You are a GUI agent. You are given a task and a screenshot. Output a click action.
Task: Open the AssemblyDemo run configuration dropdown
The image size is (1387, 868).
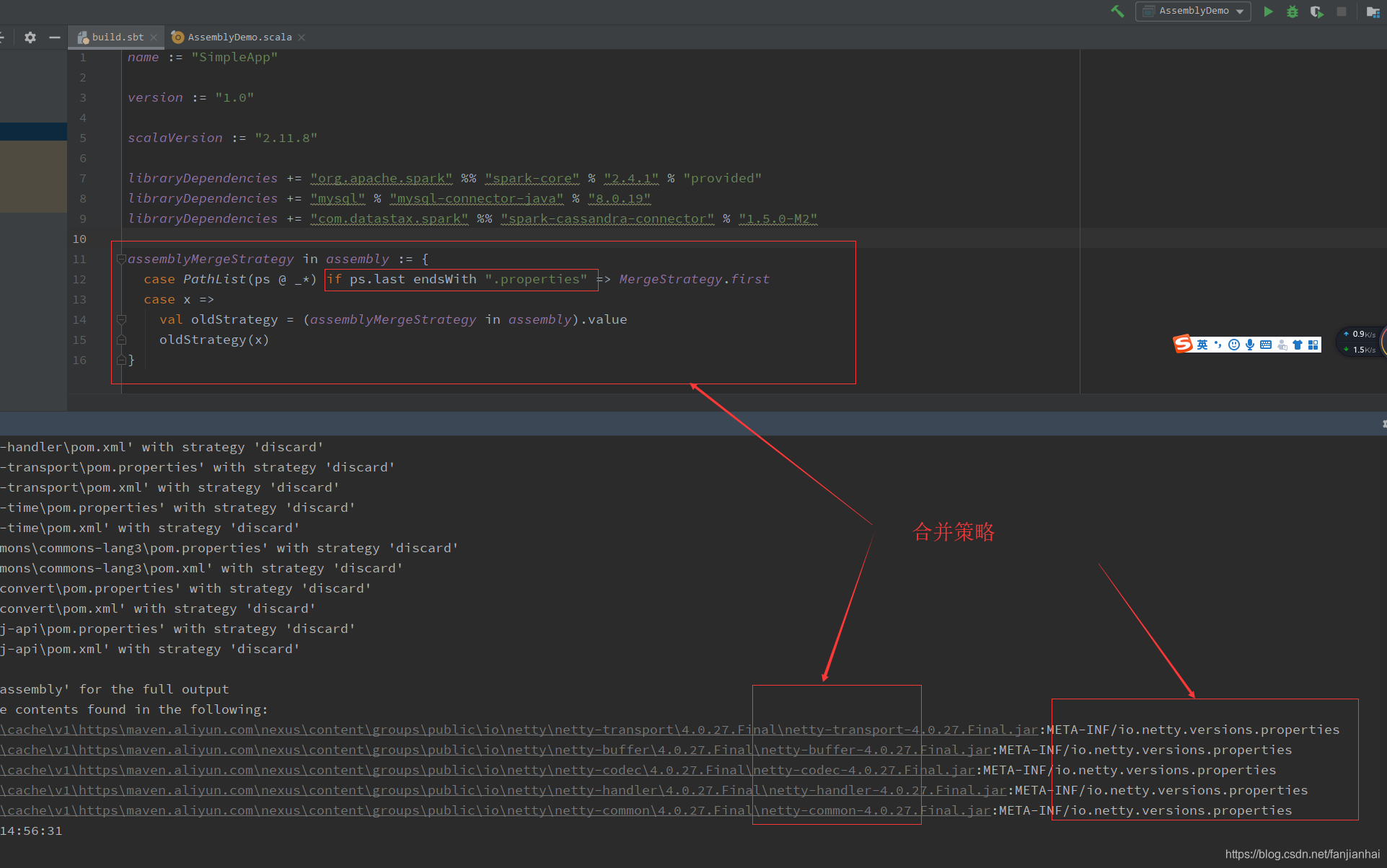click(x=1193, y=12)
